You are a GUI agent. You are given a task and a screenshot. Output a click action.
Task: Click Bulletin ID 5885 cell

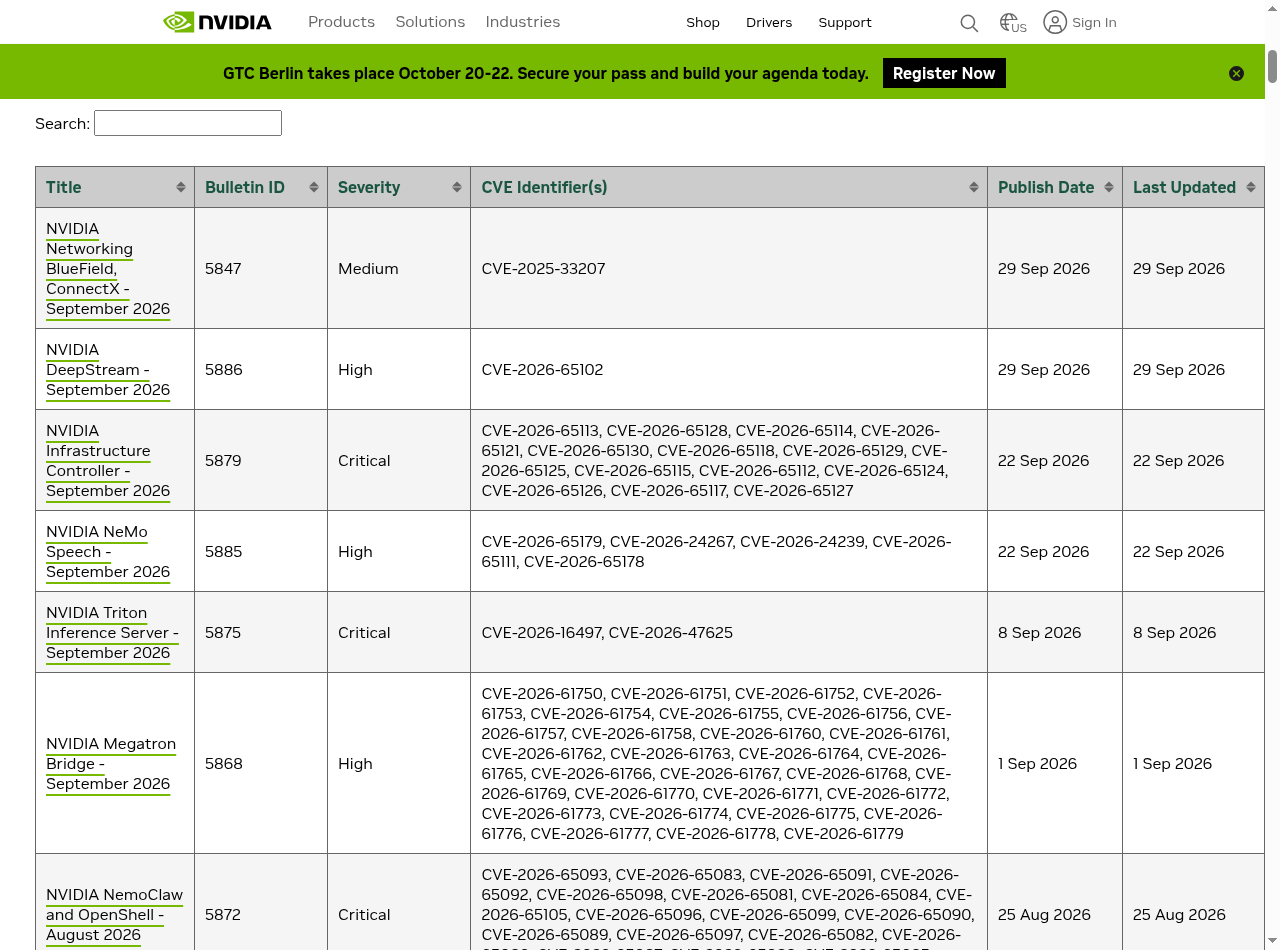pos(261,551)
